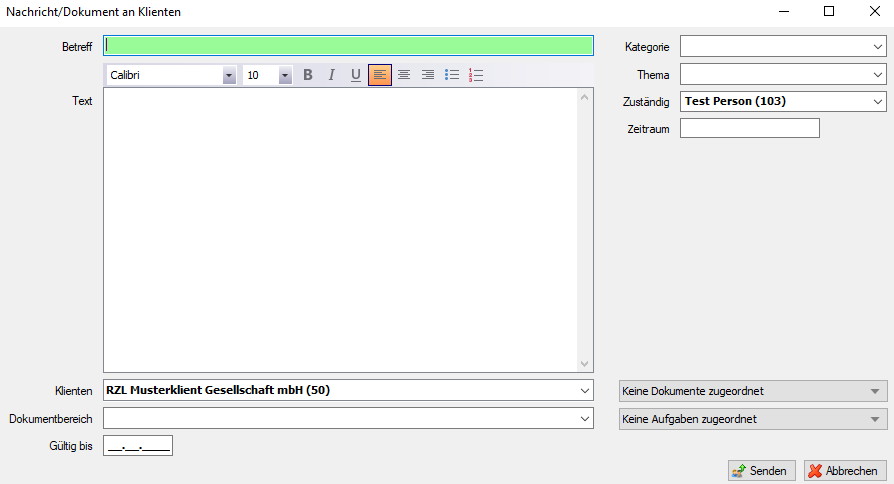Open the font size dropdown

[x=285, y=75]
